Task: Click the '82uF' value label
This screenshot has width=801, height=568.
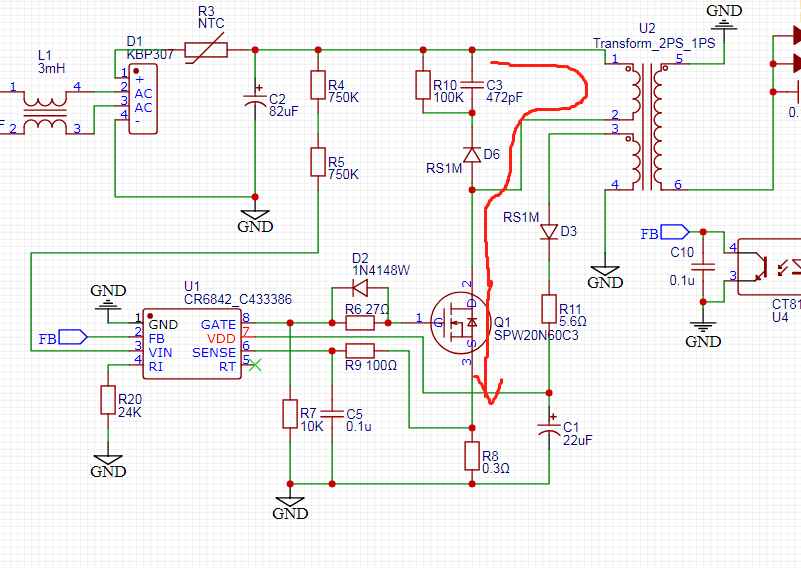Action: coord(284,111)
